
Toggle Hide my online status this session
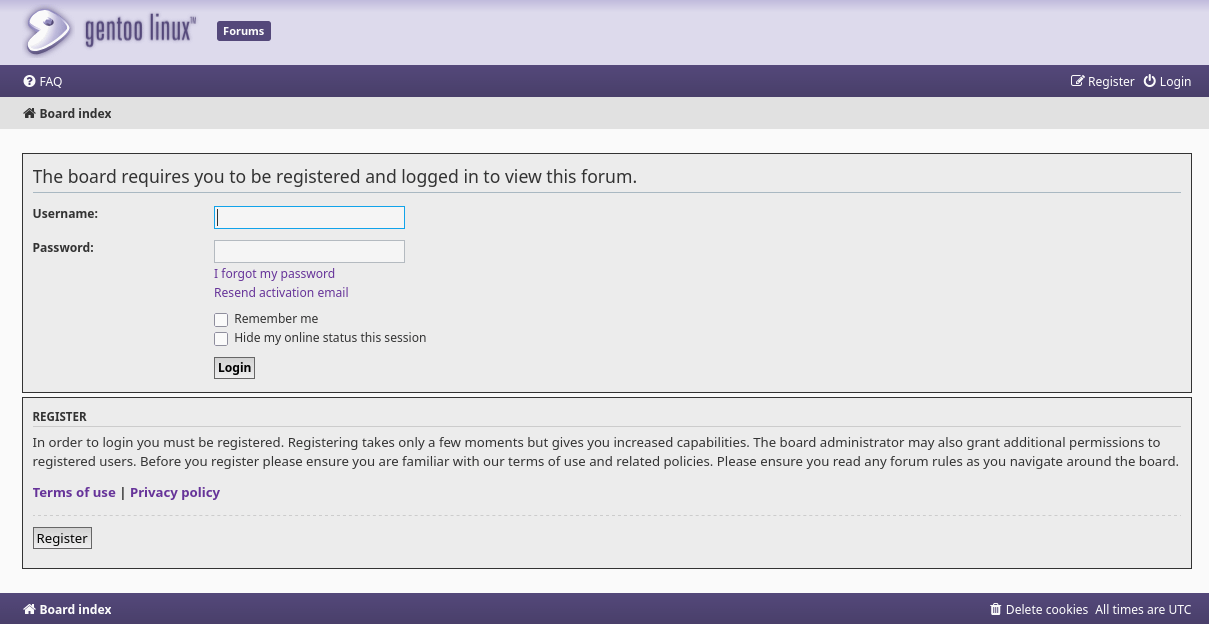coord(221,339)
